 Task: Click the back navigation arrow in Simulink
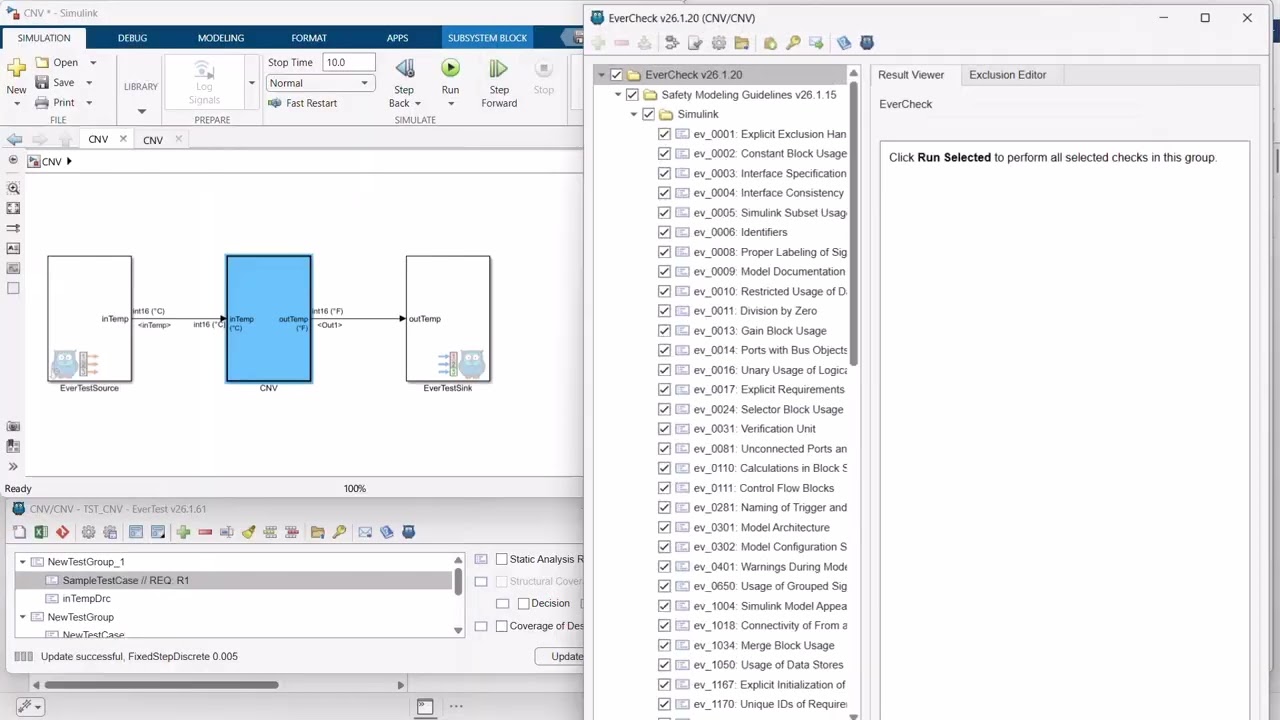pyautogui.click(x=14, y=140)
